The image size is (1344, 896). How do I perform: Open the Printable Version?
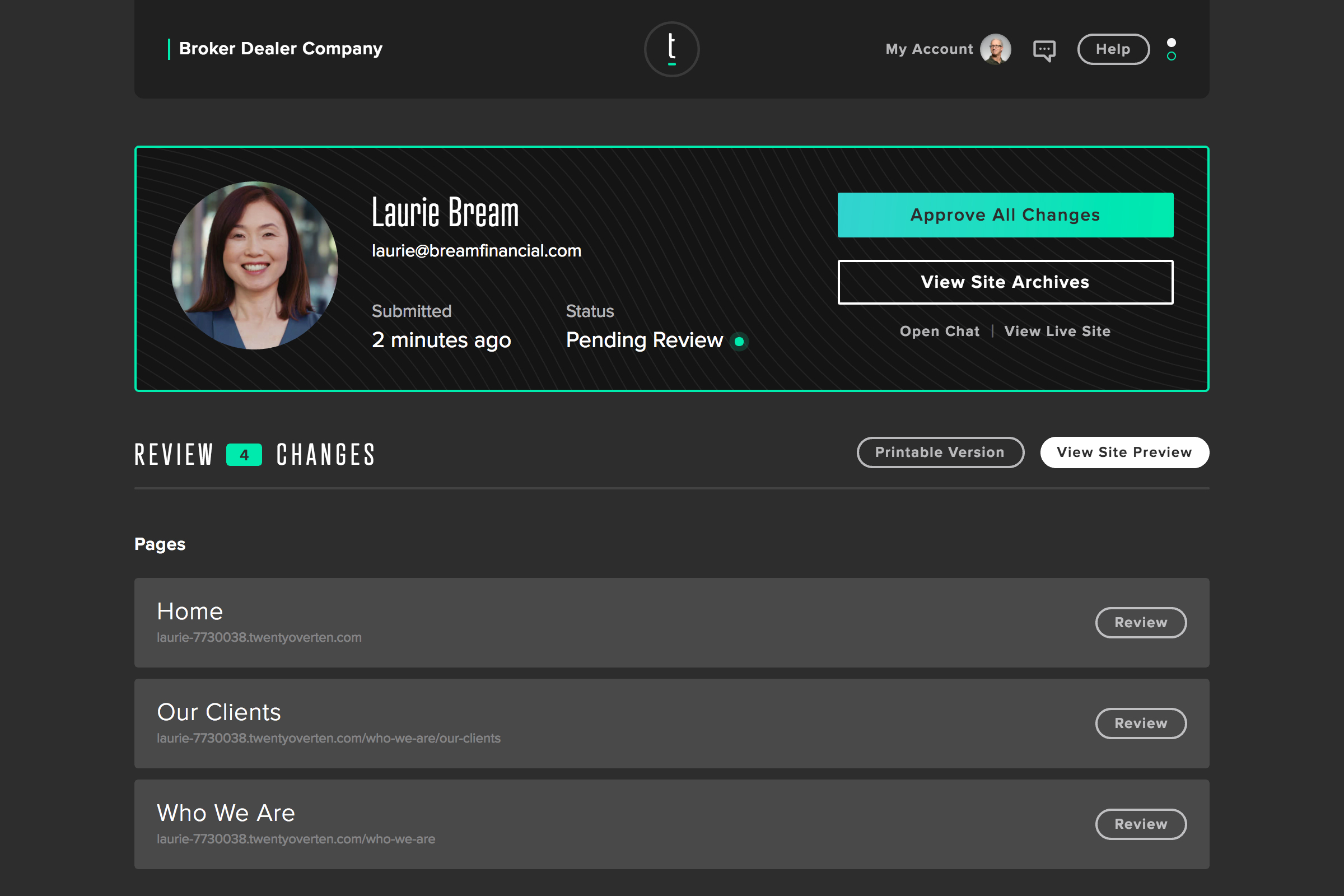coord(940,452)
